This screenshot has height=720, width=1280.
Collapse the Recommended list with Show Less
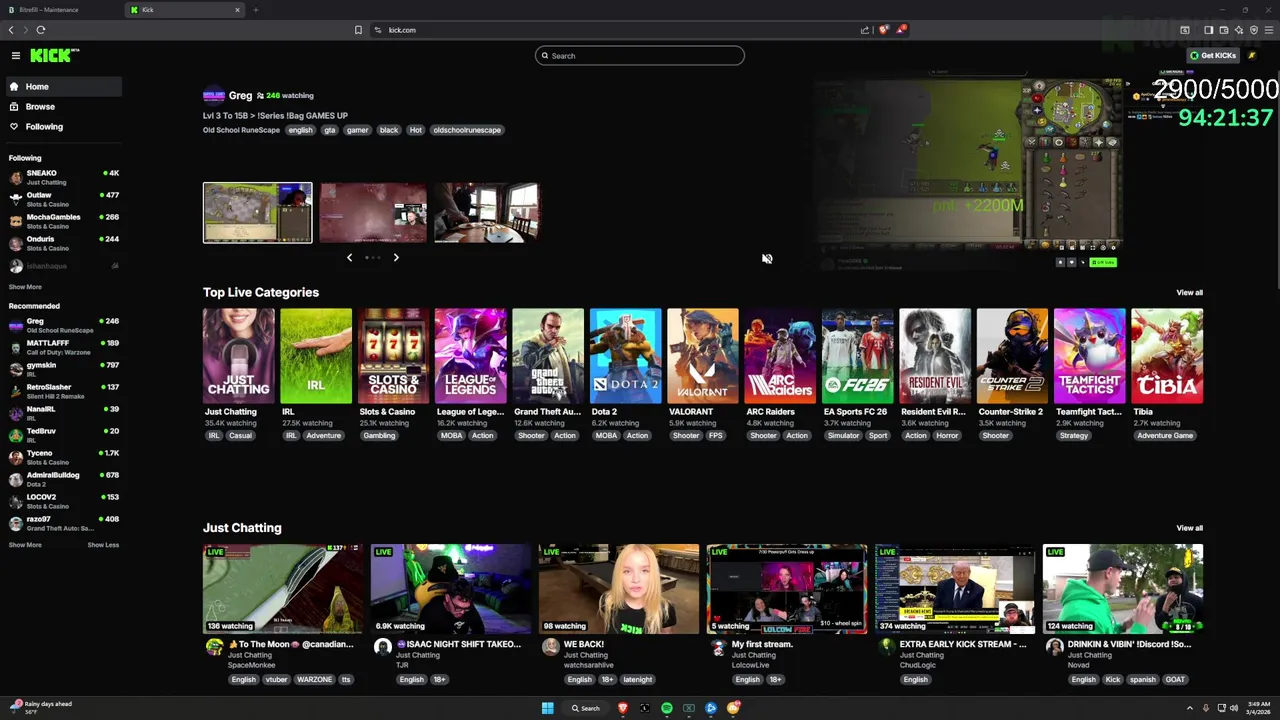click(x=103, y=545)
